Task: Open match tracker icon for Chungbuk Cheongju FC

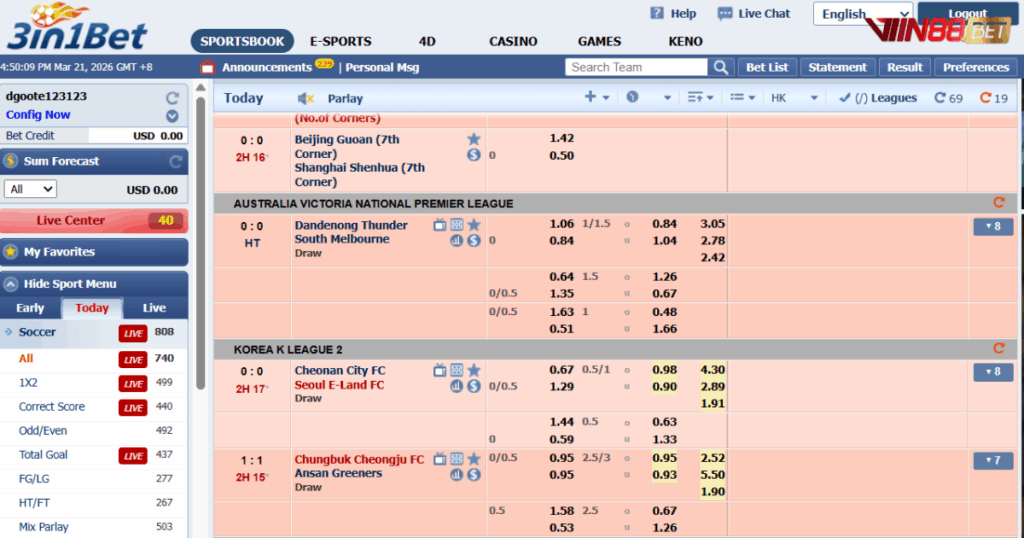Action: [456, 460]
